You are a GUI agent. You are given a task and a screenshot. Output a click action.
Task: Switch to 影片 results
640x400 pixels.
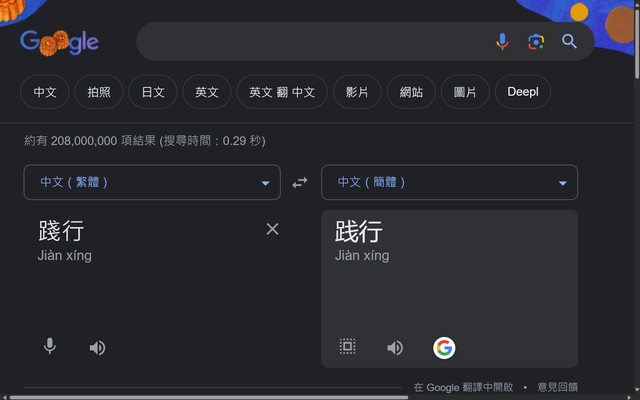[x=357, y=92]
